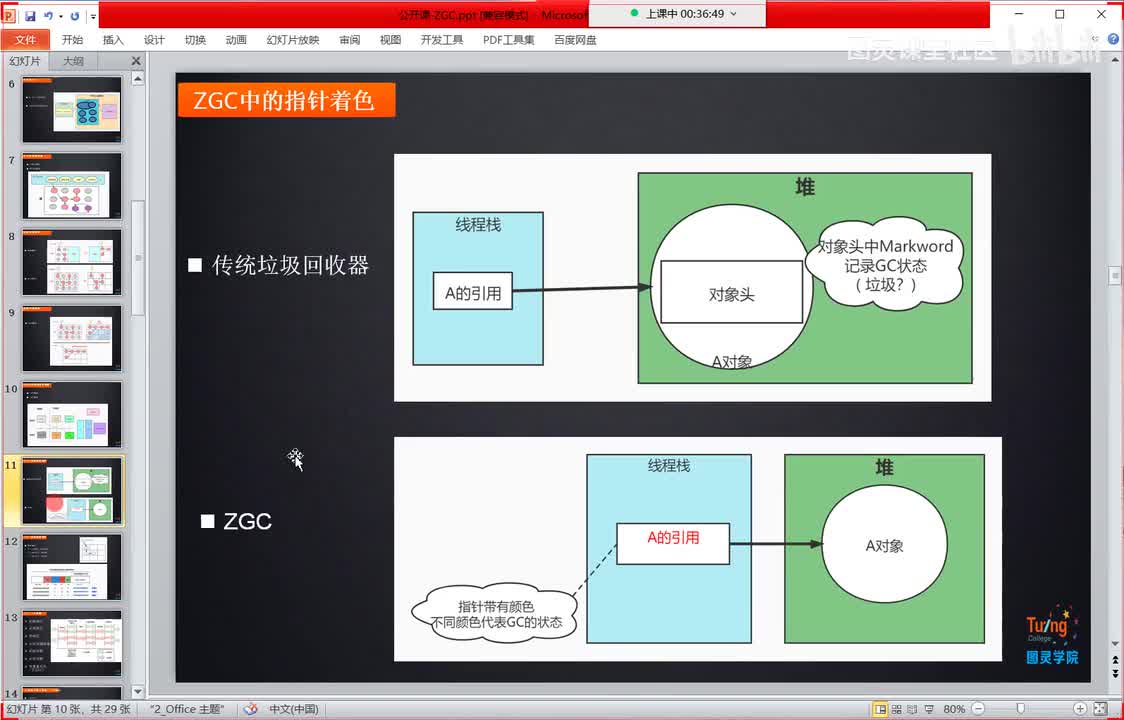Click the zoom slider handle
Viewport: 1124px width, 720px height.
click(x=1021, y=709)
